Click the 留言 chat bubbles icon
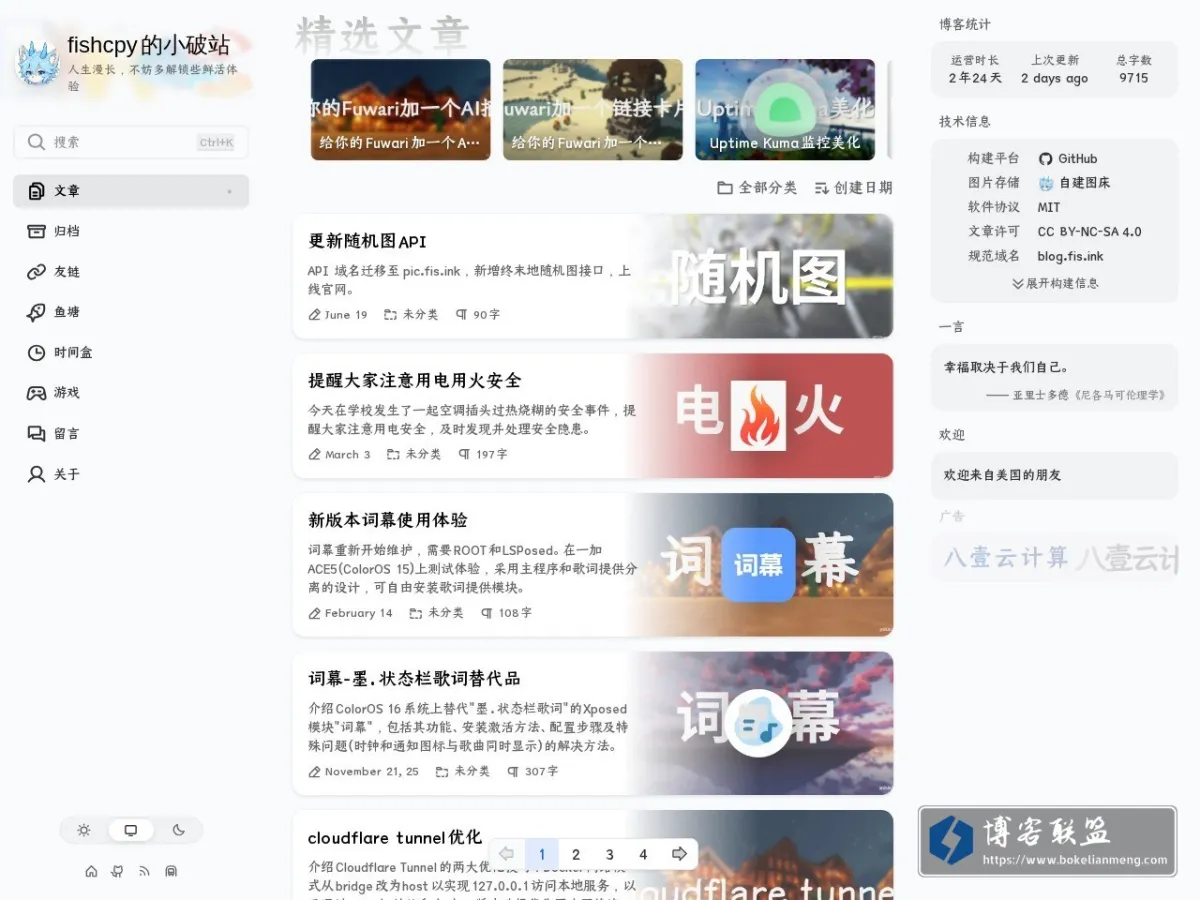 click(36, 434)
